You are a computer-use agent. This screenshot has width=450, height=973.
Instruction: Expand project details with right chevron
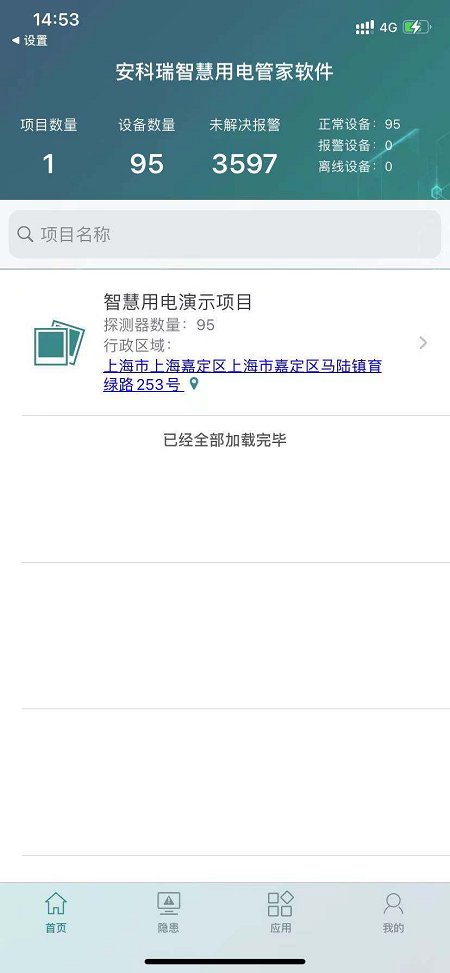pos(423,343)
